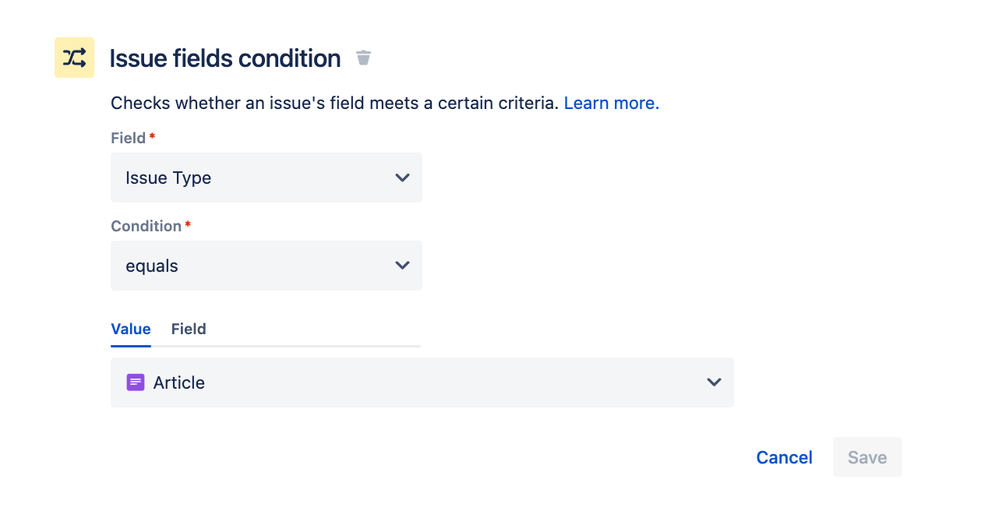This screenshot has width=999, height=525.
Task: Click the Cancel button
Action: click(784, 457)
